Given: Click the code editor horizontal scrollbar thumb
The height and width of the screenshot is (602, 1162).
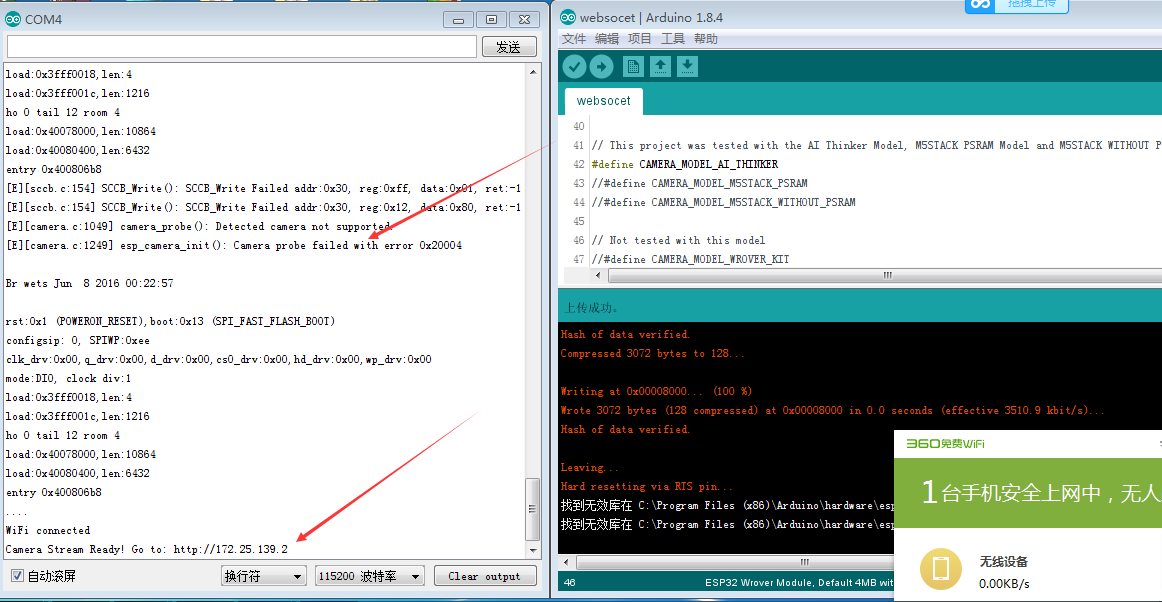Looking at the screenshot, I should (885, 275).
